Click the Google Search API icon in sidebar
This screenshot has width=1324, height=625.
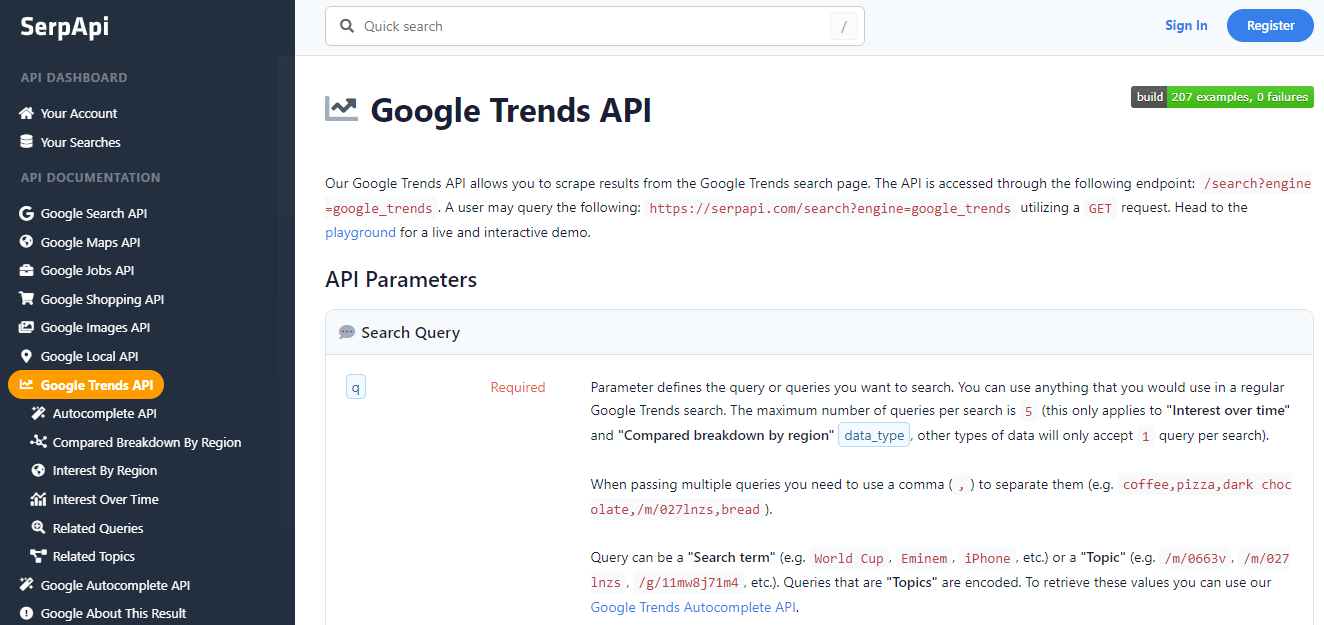tap(27, 214)
